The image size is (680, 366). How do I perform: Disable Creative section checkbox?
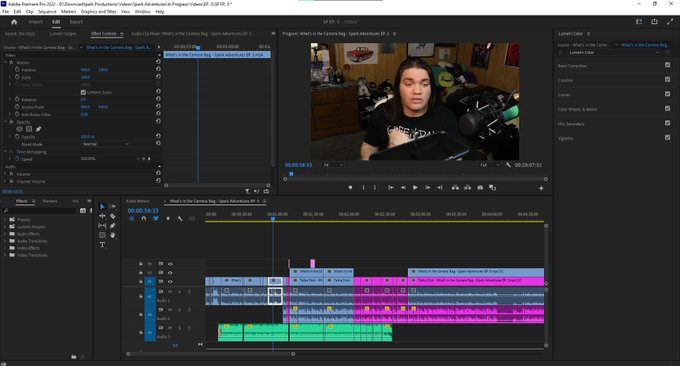[x=667, y=79]
